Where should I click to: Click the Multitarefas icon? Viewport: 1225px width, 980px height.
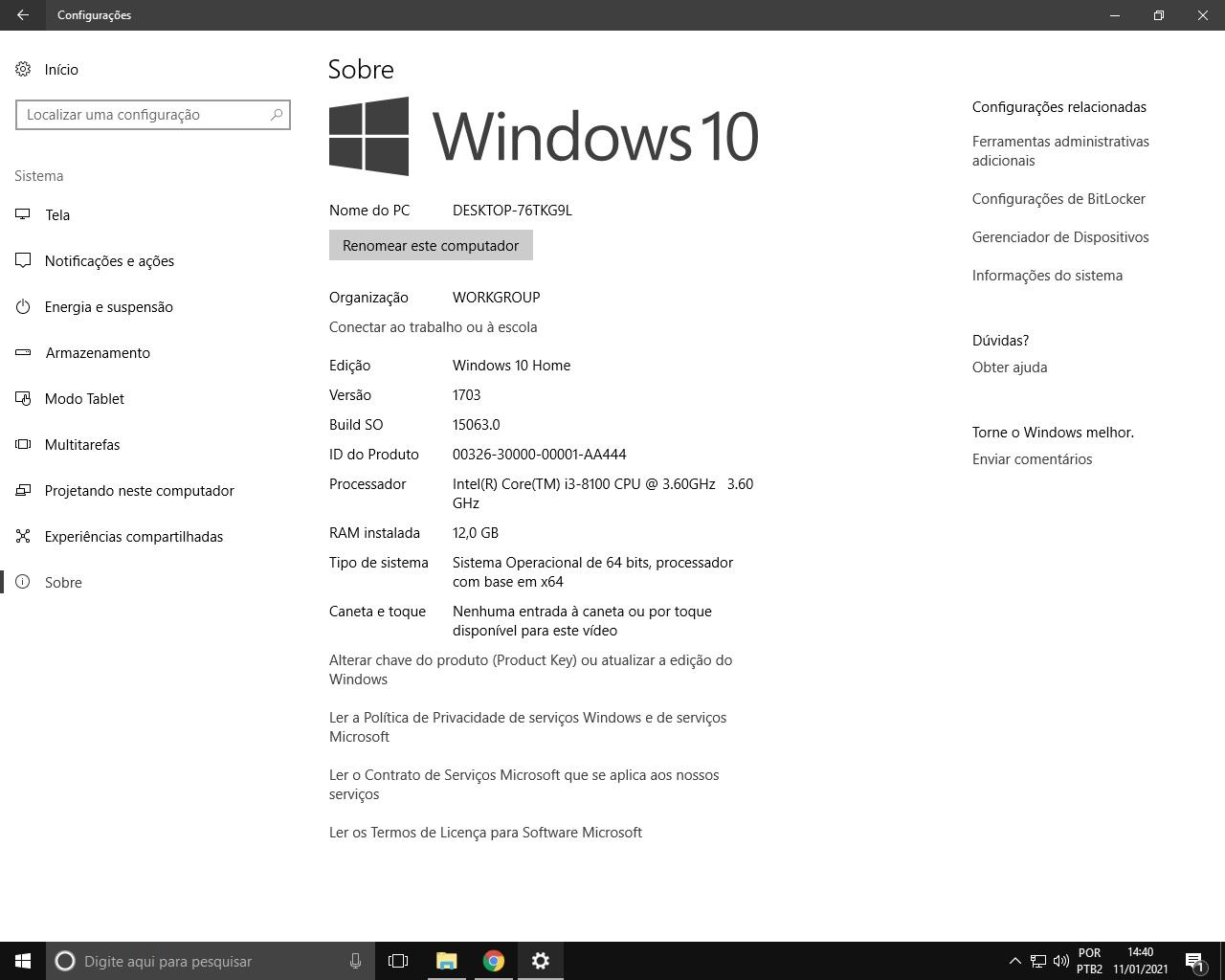[23, 444]
